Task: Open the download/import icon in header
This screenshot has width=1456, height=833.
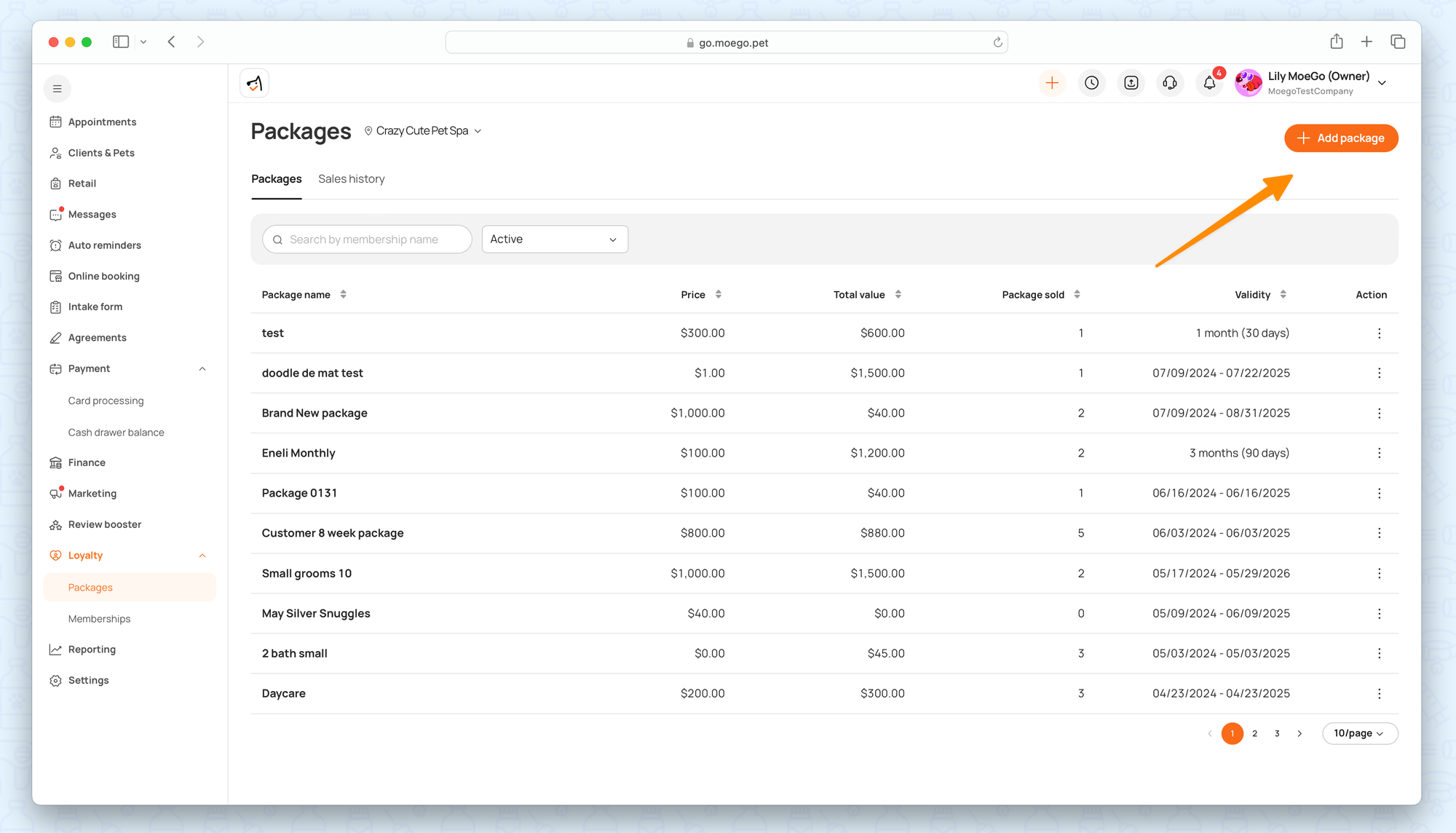Action: (1131, 83)
